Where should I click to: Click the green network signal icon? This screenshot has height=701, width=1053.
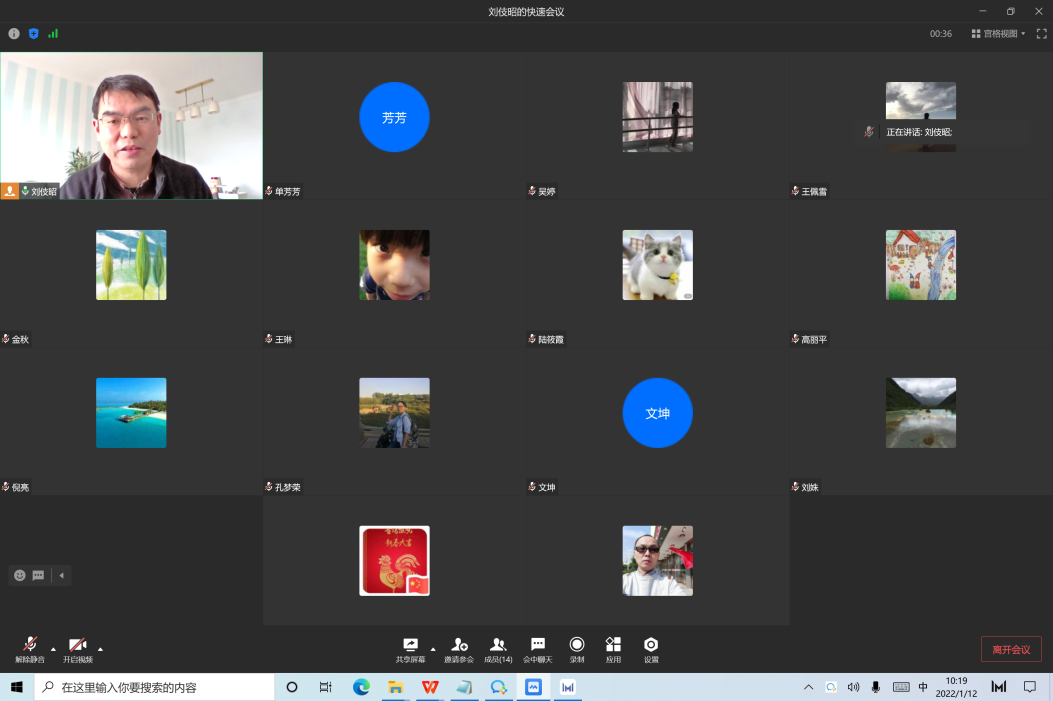tap(53, 33)
